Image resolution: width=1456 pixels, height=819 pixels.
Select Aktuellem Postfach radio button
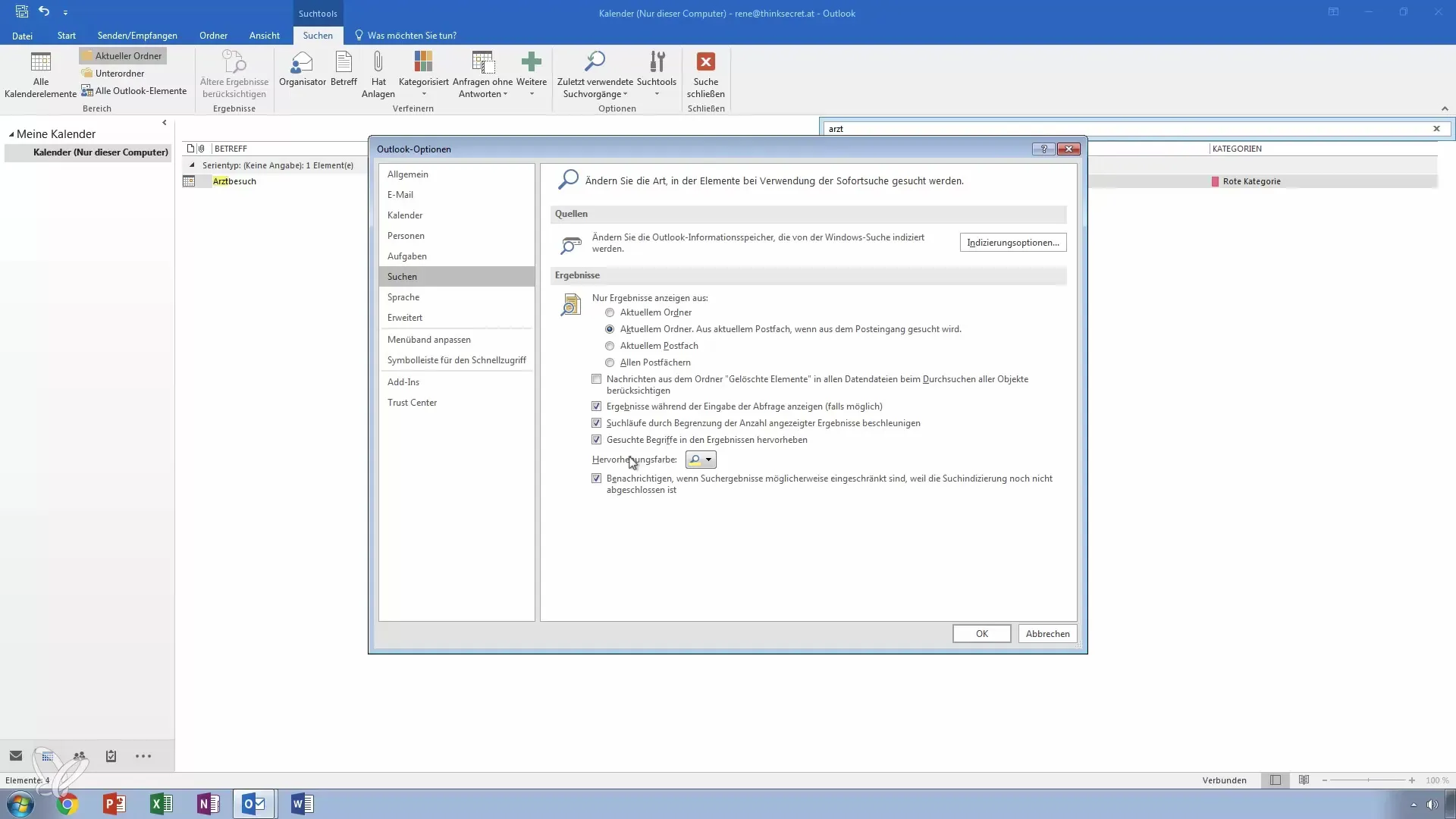pyautogui.click(x=610, y=346)
